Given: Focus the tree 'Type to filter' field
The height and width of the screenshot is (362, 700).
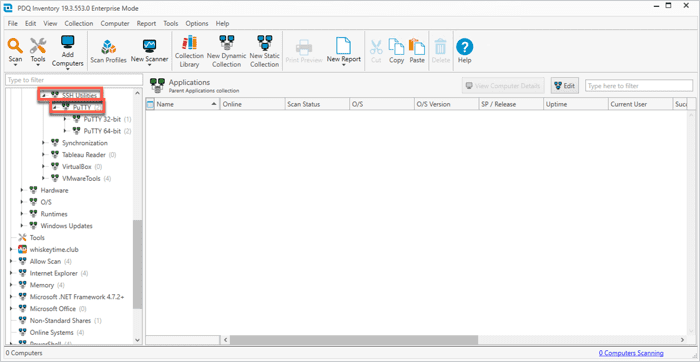Looking at the screenshot, I should [74, 80].
